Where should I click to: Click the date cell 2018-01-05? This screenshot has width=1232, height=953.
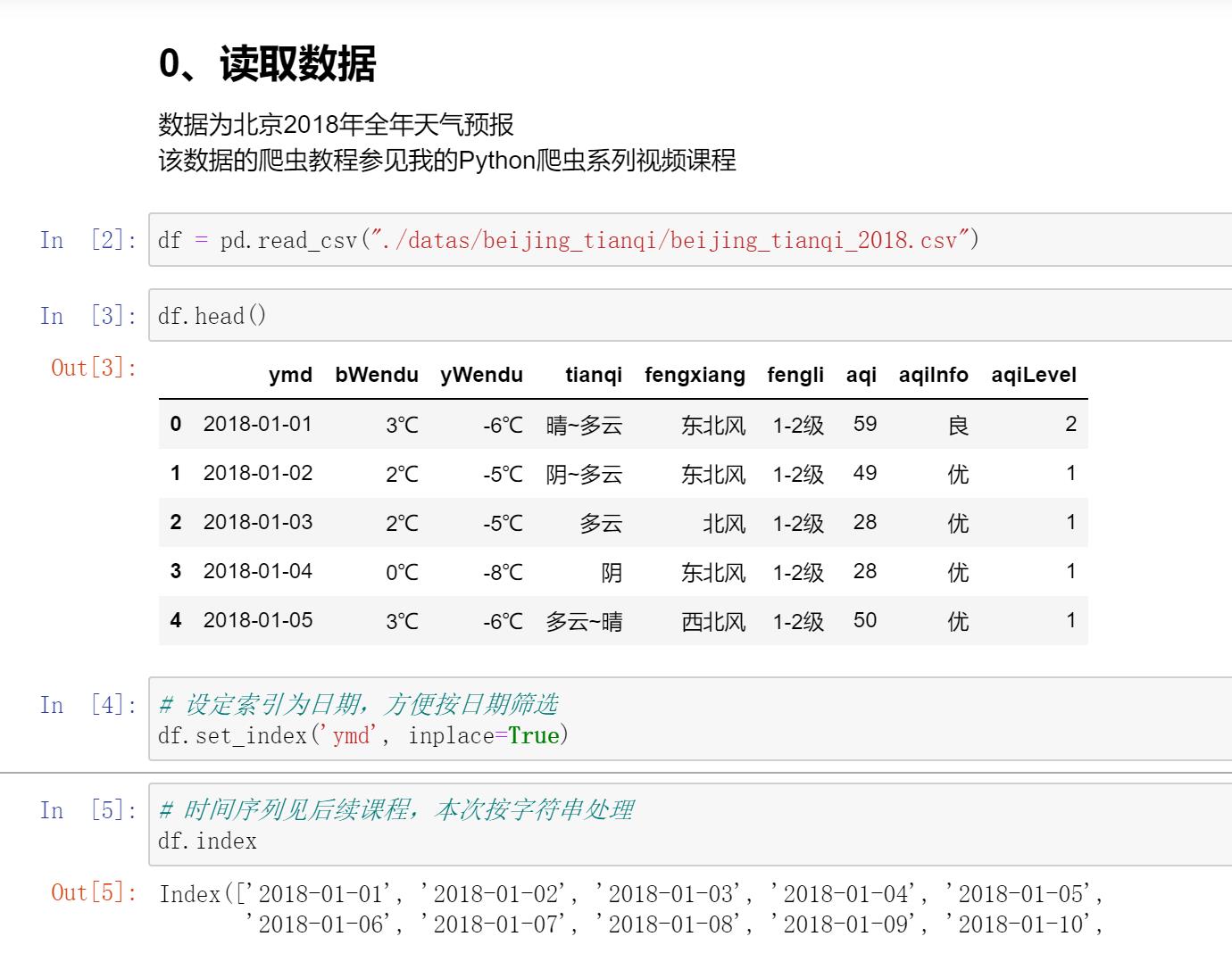coord(258,620)
